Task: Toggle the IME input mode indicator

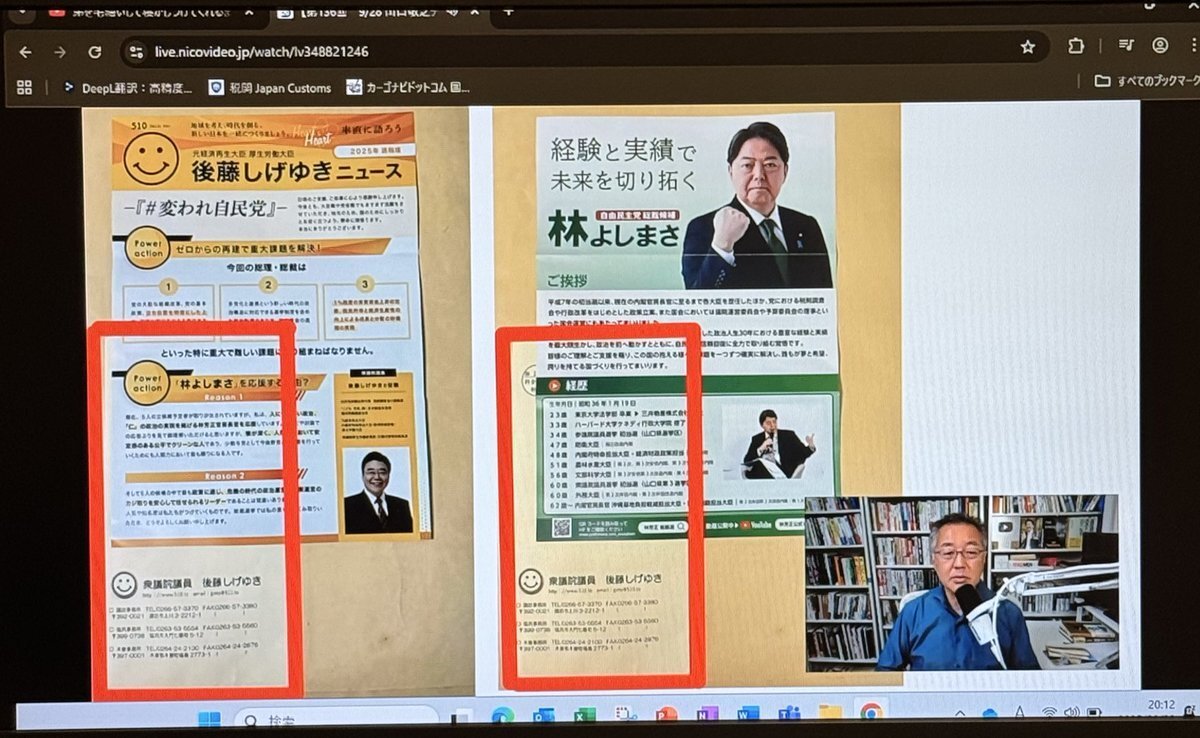Action: [x=1019, y=713]
